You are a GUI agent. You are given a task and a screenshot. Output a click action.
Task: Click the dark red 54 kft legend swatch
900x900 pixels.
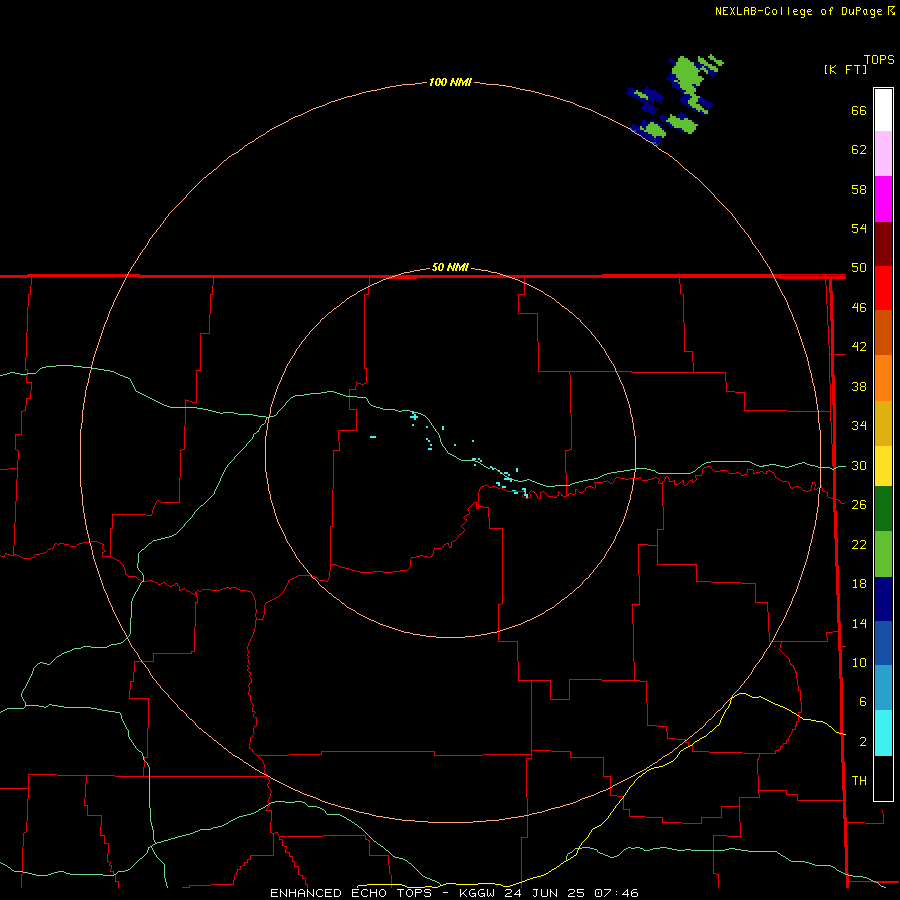click(x=883, y=244)
